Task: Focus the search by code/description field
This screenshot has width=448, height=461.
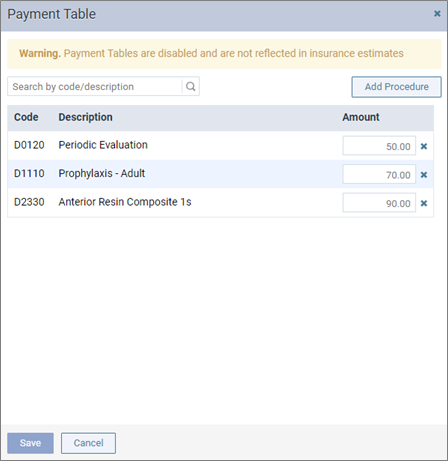Action: 95,87
